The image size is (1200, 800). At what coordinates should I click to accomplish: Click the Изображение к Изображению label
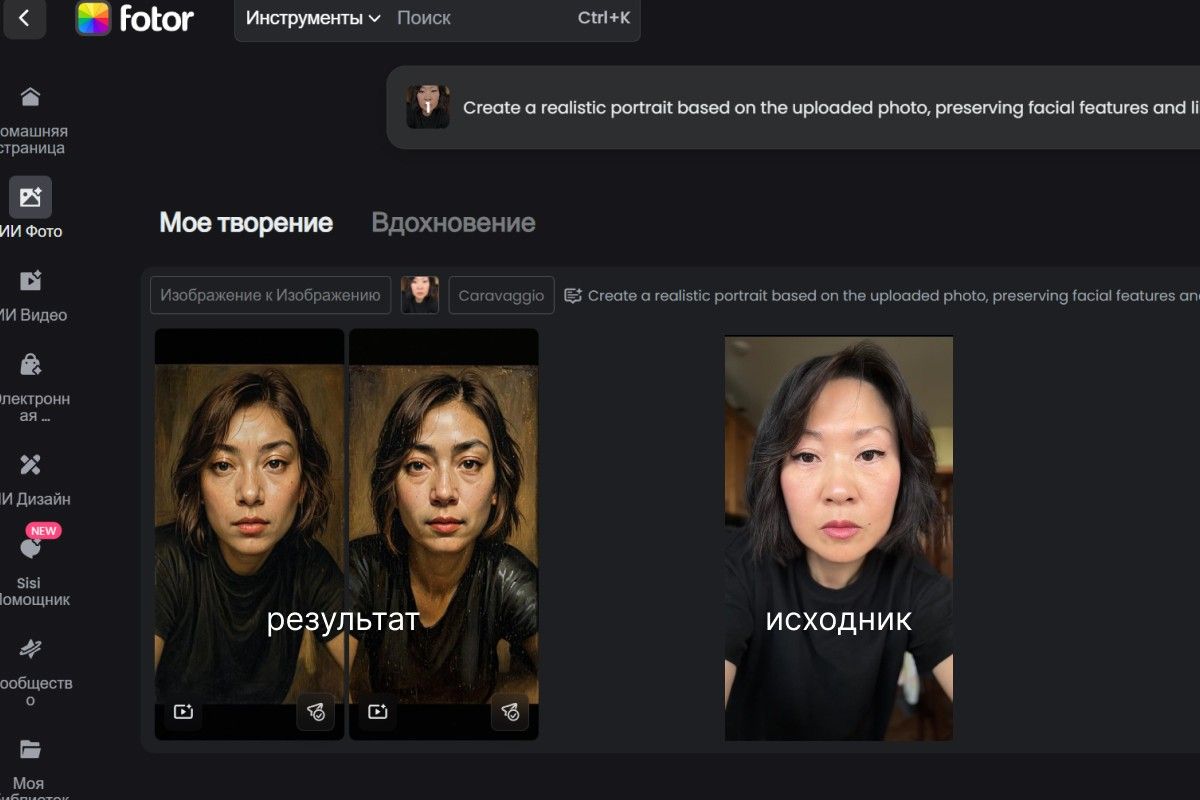(x=270, y=294)
